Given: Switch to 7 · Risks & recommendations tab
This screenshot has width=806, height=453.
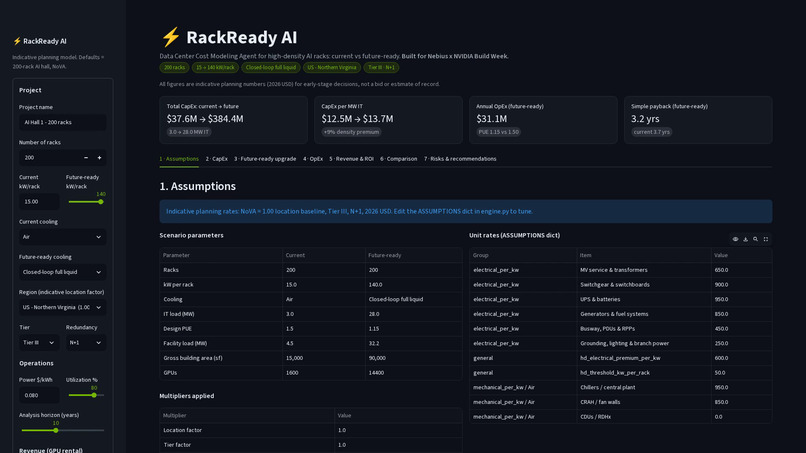Looking at the screenshot, I should (x=460, y=159).
